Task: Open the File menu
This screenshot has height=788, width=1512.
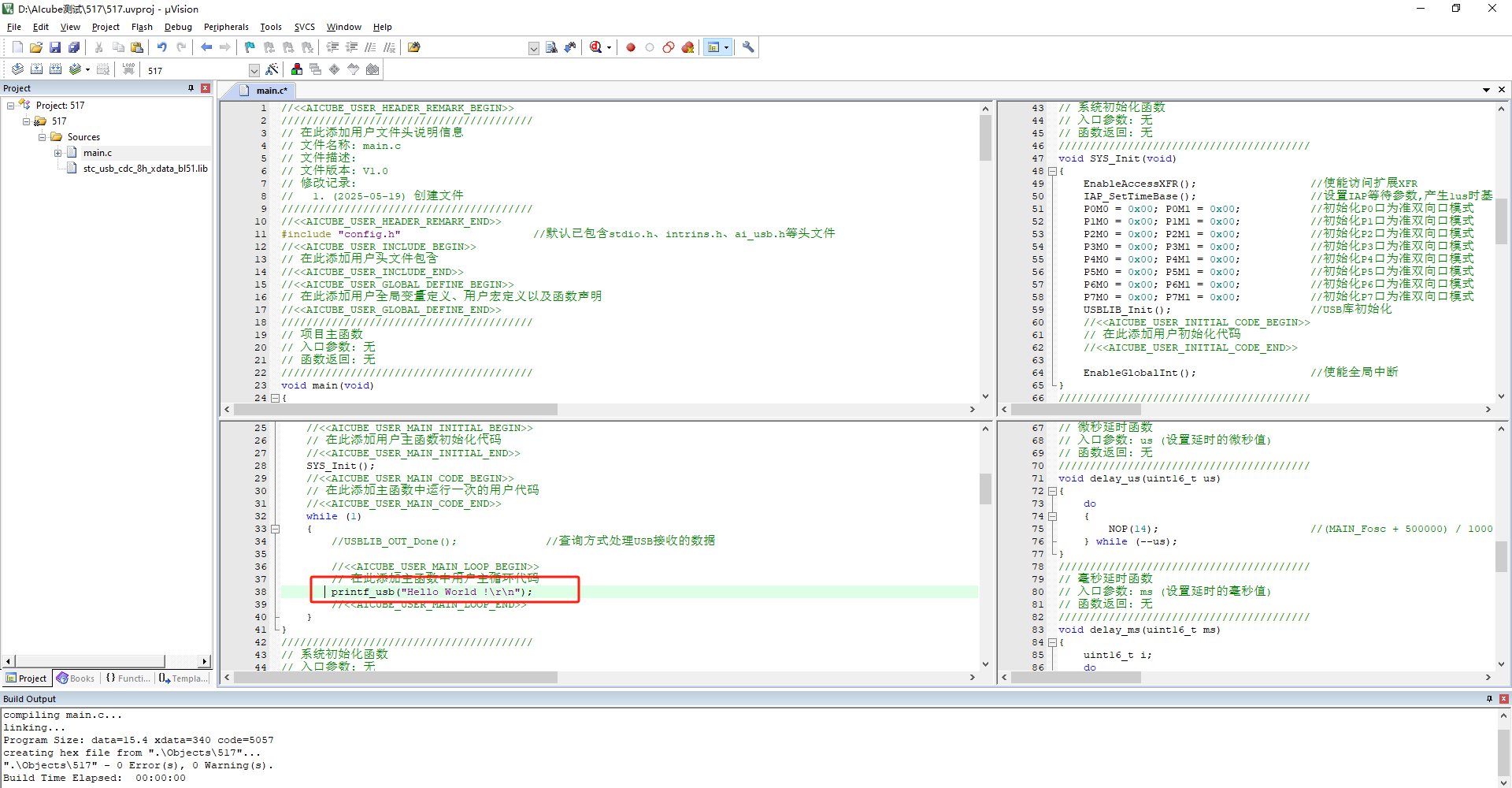Action: pos(14,27)
